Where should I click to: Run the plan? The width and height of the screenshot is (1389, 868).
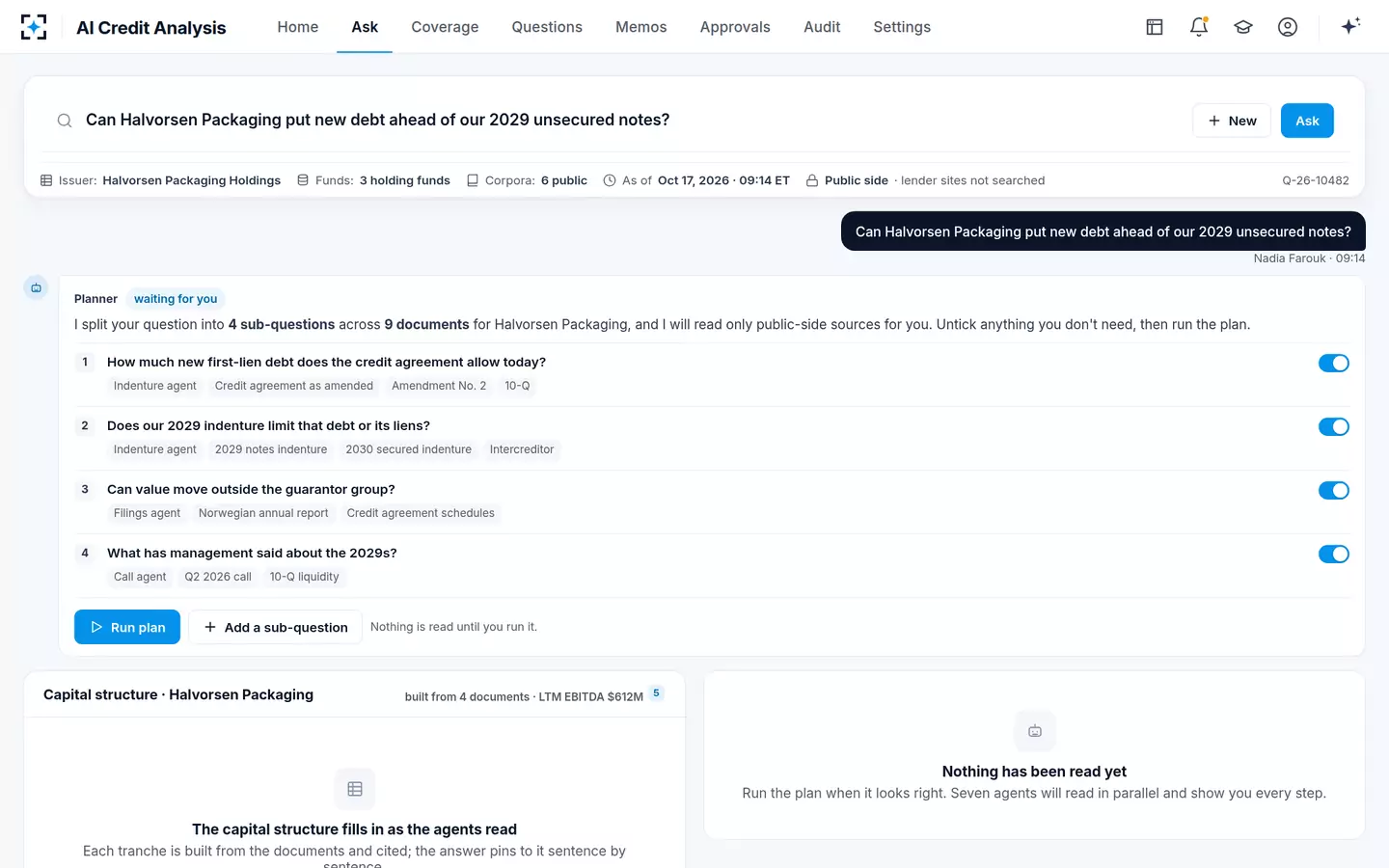[x=127, y=627]
